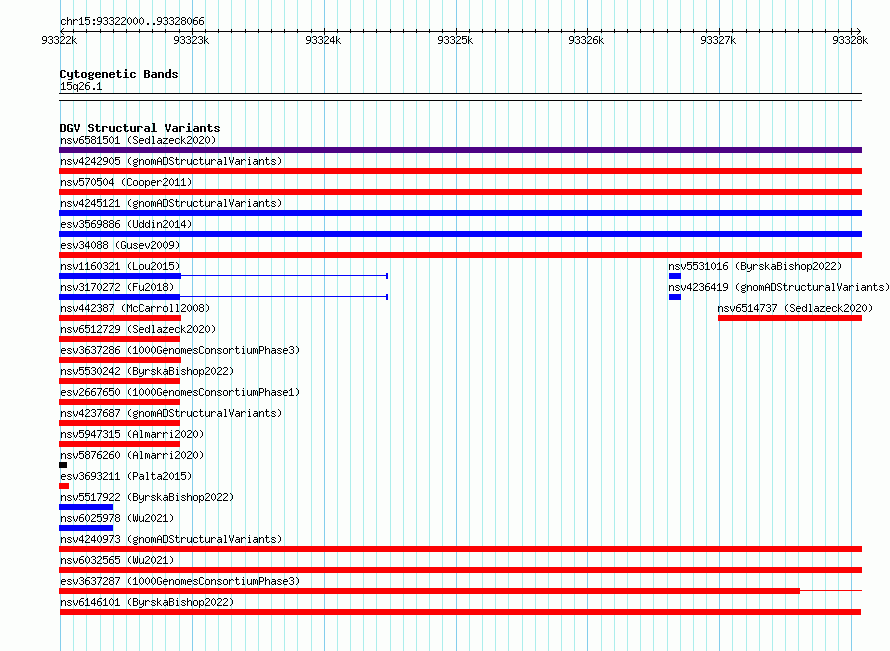Screen dimensions: 890x651
Task: Click the red nsv5947315 variant bar
Action: (x=119, y=444)
